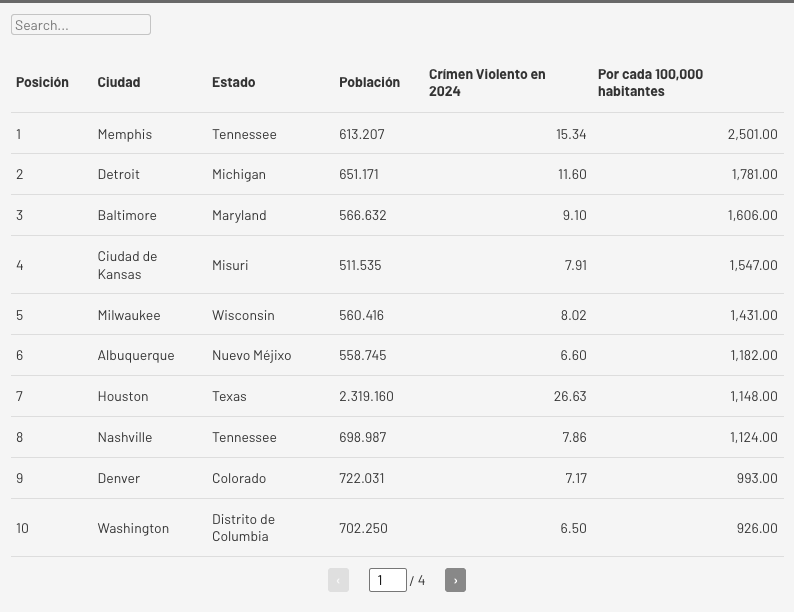Sort by Ciudad column header
The width and height of the screenshot is (794, 612).
coord(119,82)
